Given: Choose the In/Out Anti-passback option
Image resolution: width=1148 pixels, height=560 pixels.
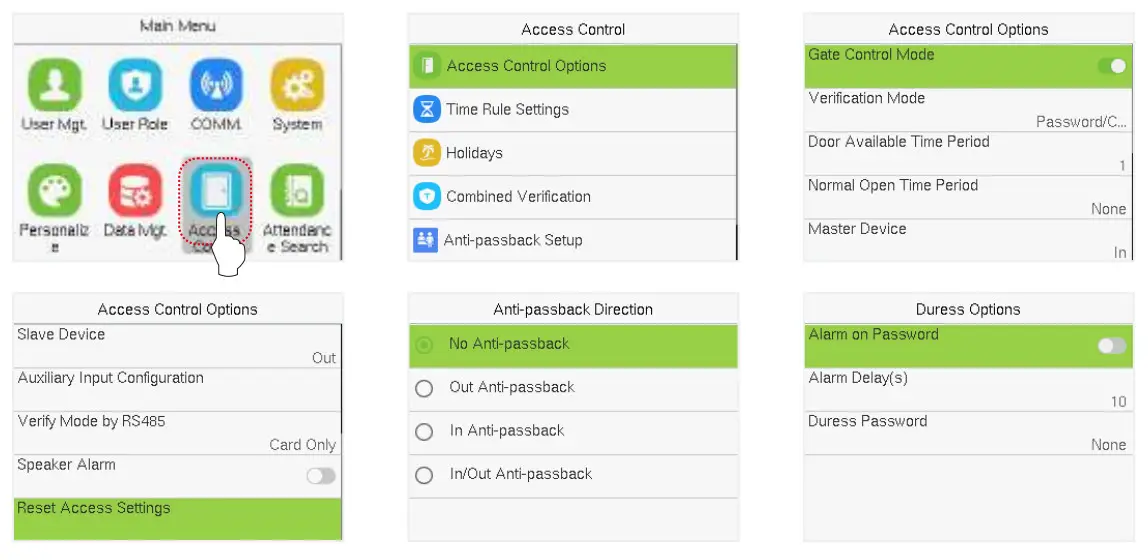Looking at the screenshot, I should coord(424,475).
